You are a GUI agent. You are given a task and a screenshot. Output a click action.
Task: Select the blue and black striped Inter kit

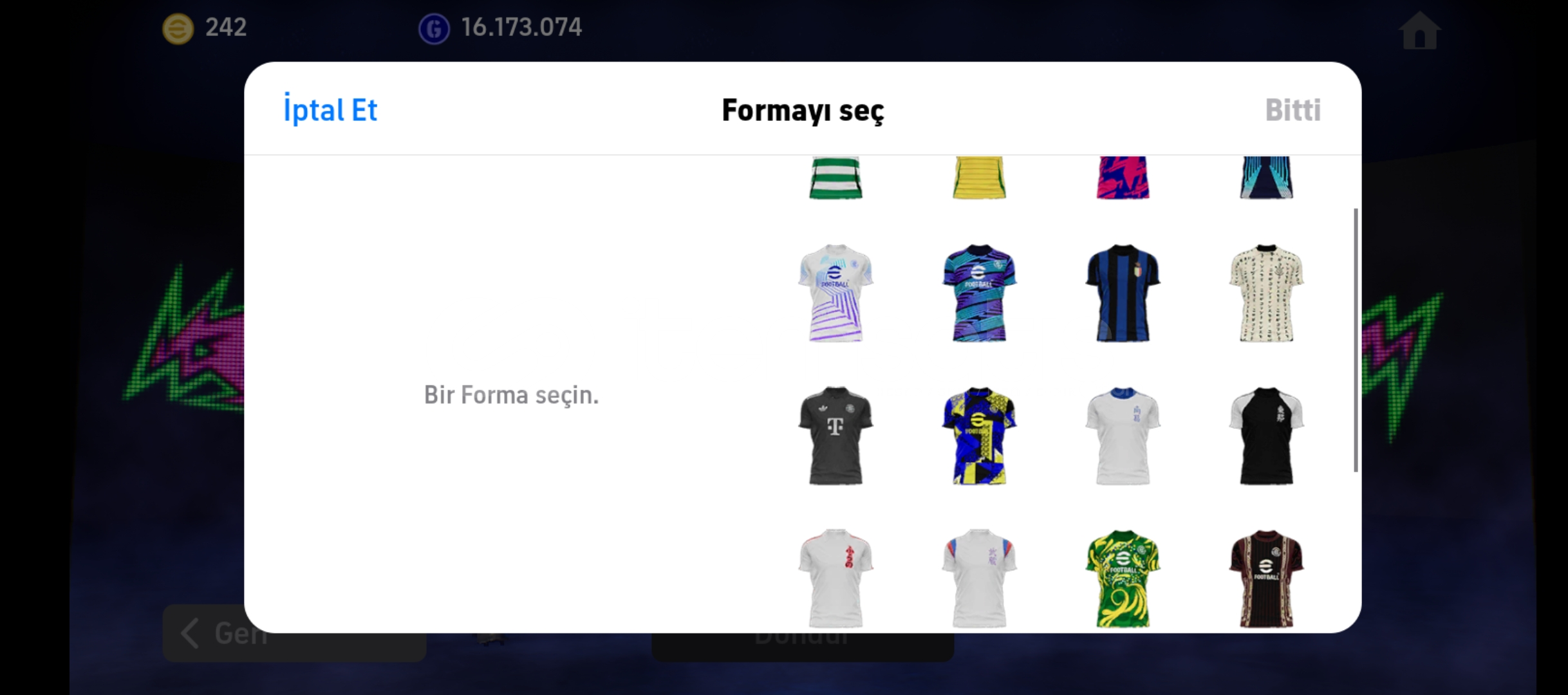coord(1123,293)
